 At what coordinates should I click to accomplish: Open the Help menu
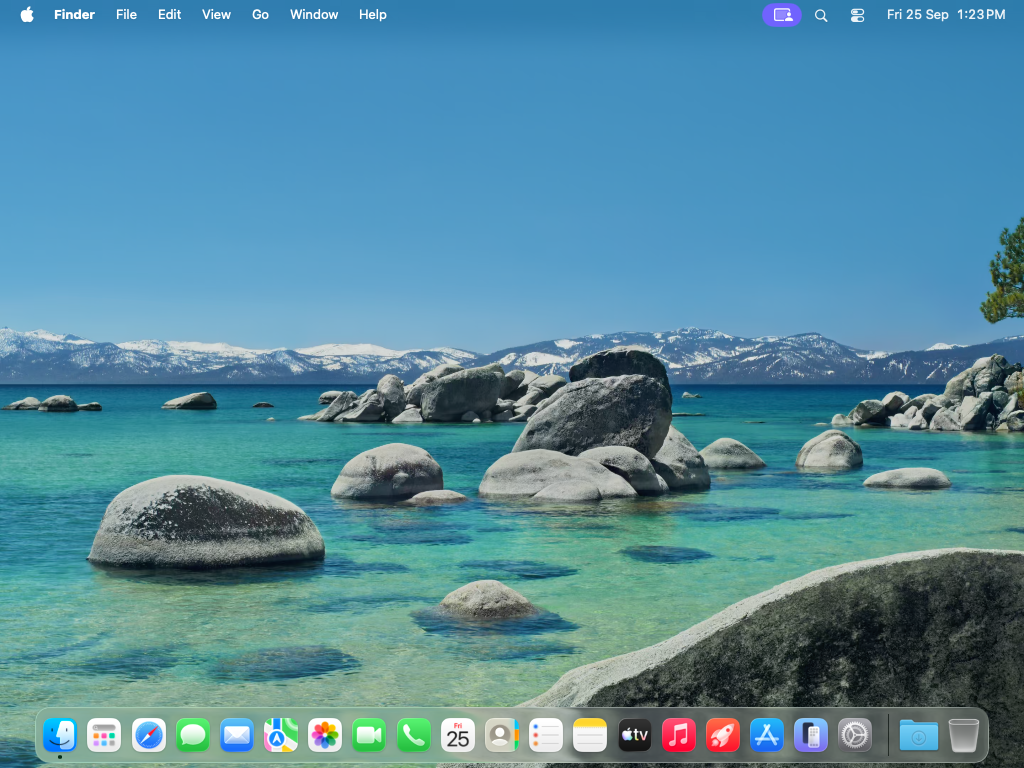(372, 14)
